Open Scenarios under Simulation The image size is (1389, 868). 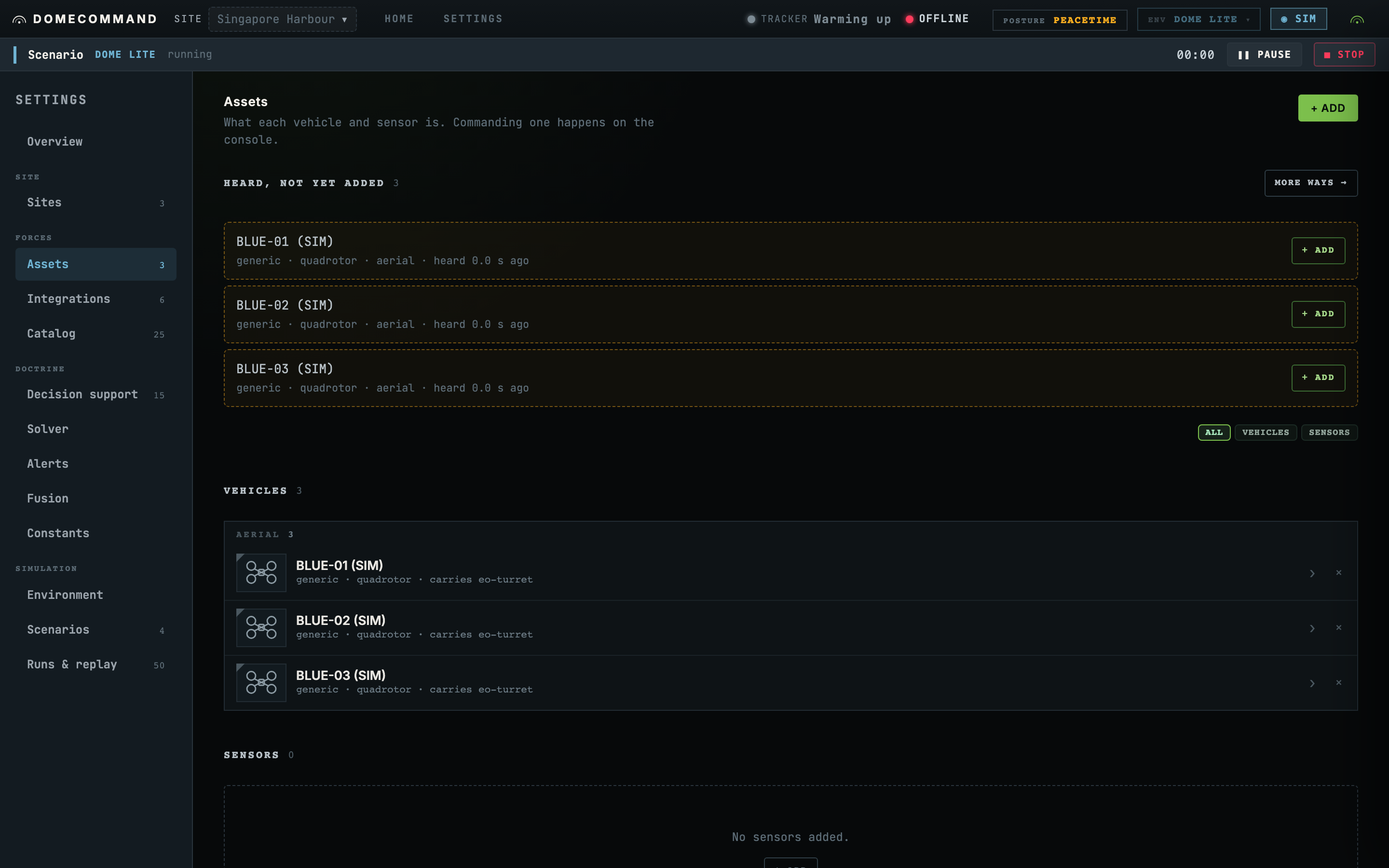(96, 630)
